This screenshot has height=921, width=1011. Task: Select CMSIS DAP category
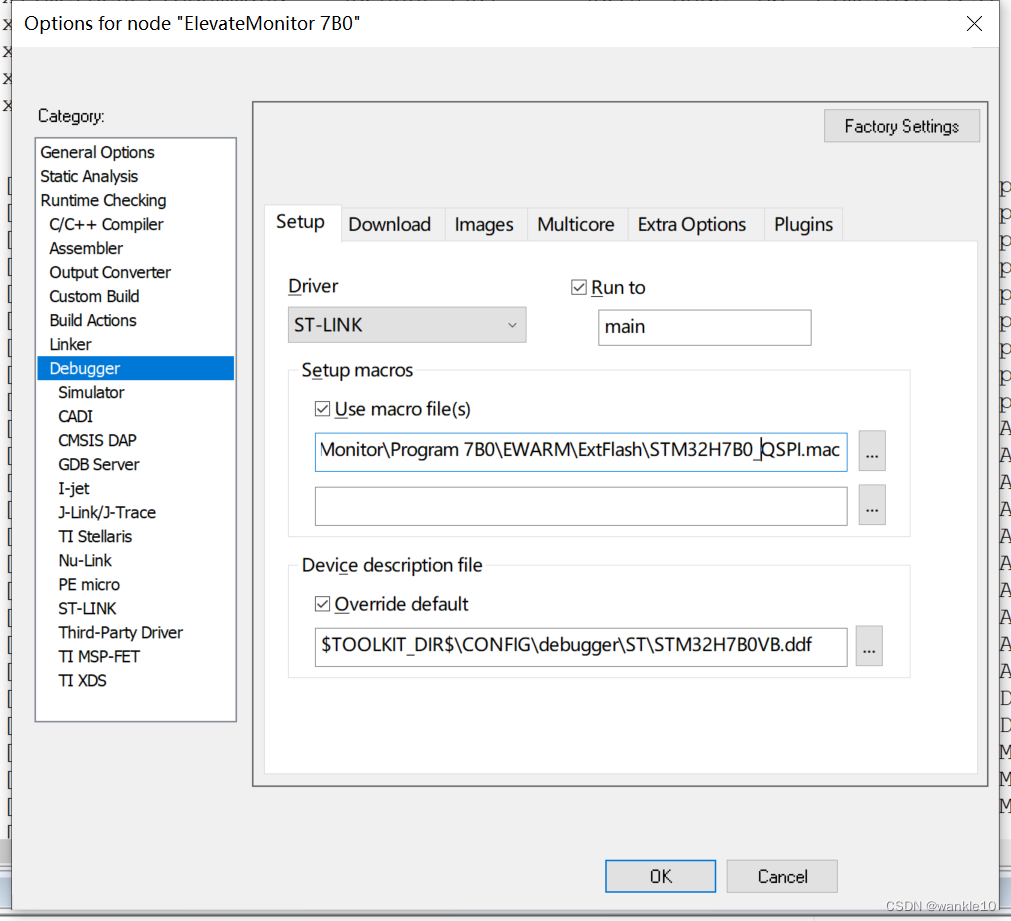pyautogui.click(x=97, y=440)
